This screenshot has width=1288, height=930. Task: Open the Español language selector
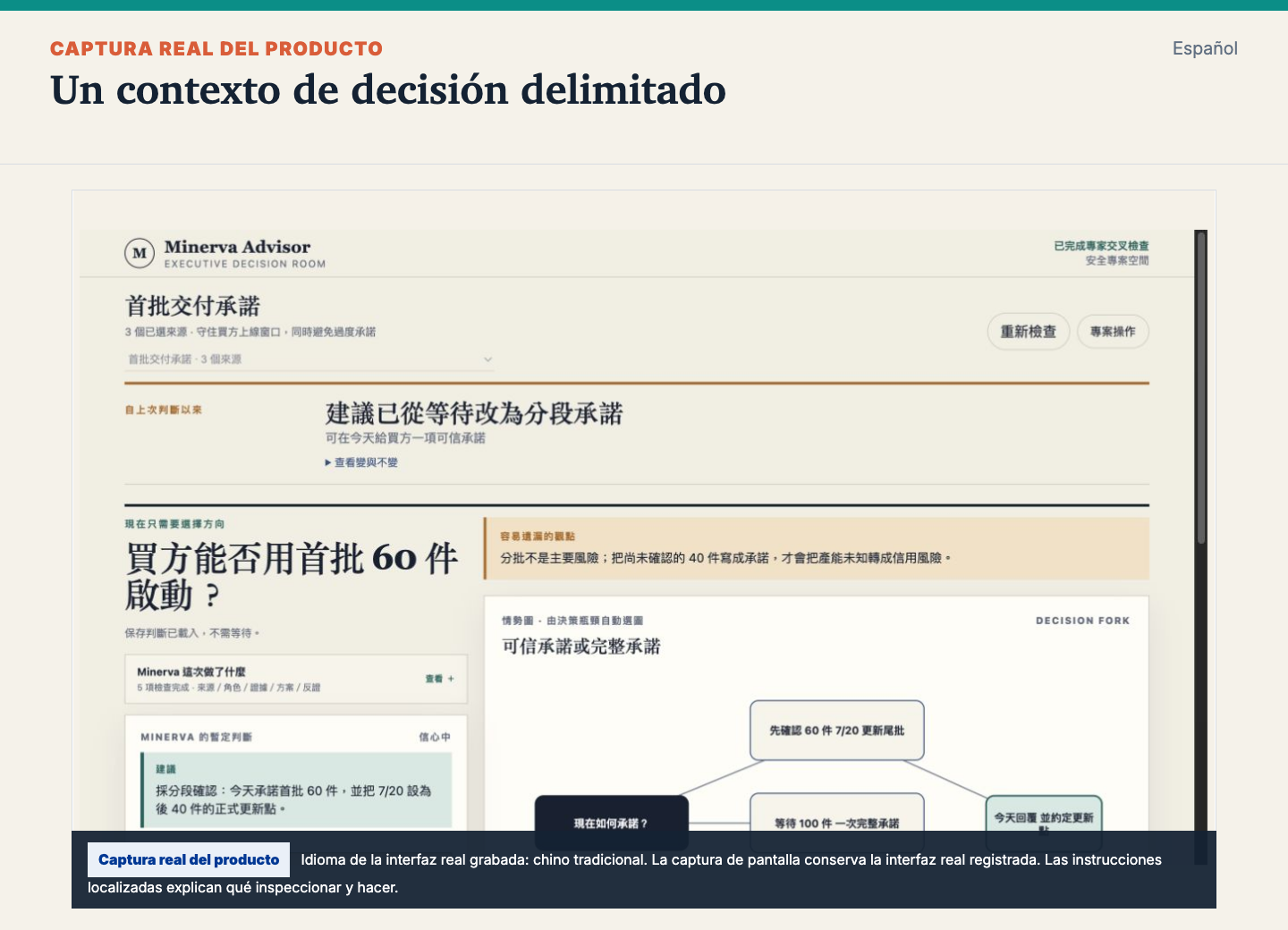pyautogui.click(x=1205, y=48)
